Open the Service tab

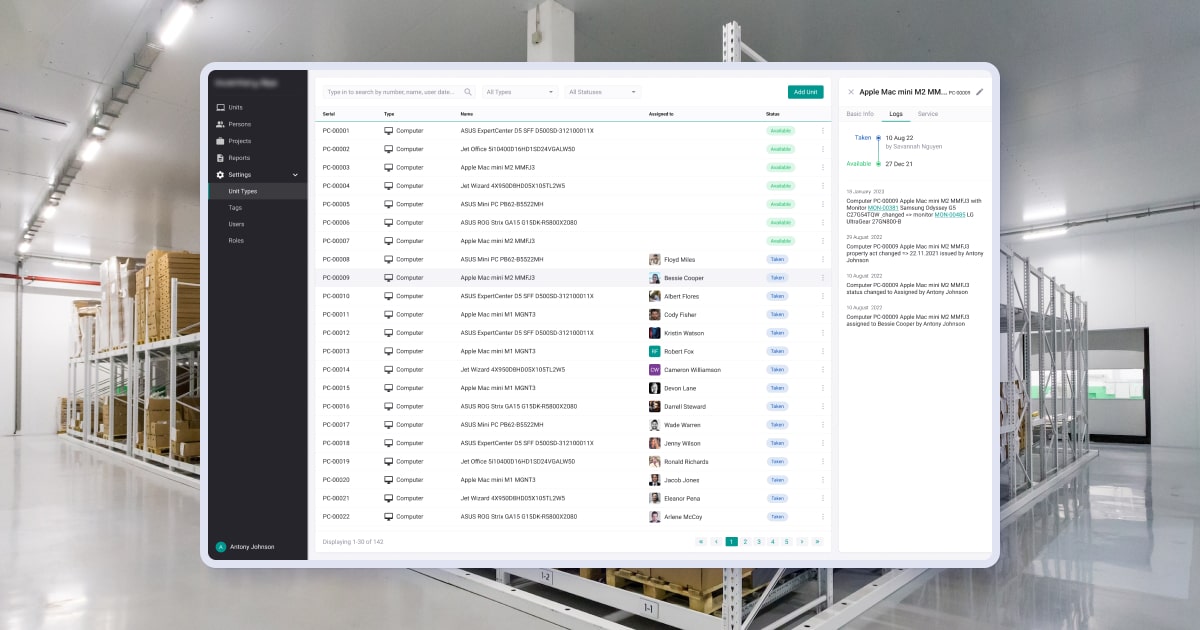(928, 114)
